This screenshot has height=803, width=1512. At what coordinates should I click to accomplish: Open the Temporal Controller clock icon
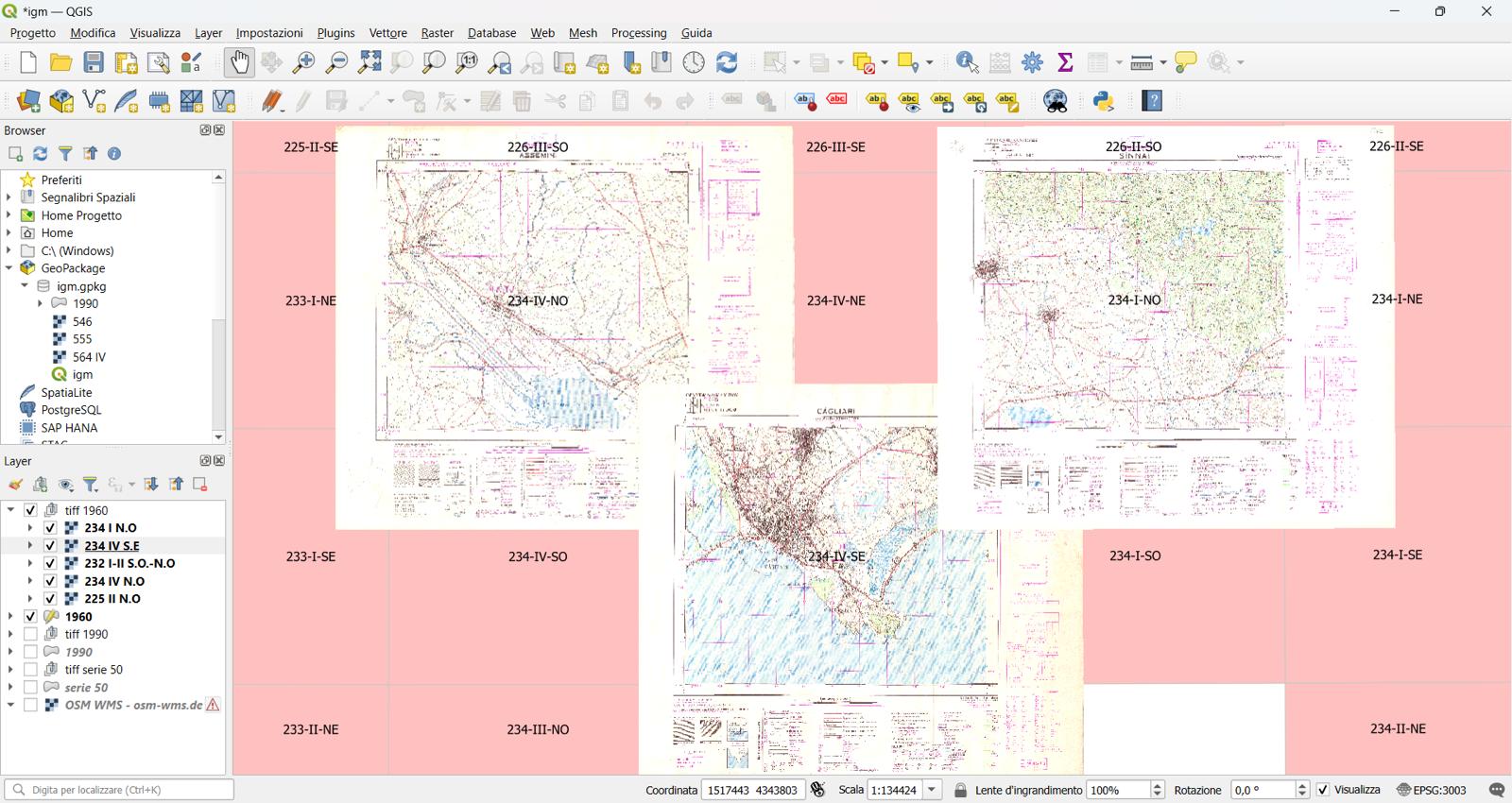tap(695, 62)
